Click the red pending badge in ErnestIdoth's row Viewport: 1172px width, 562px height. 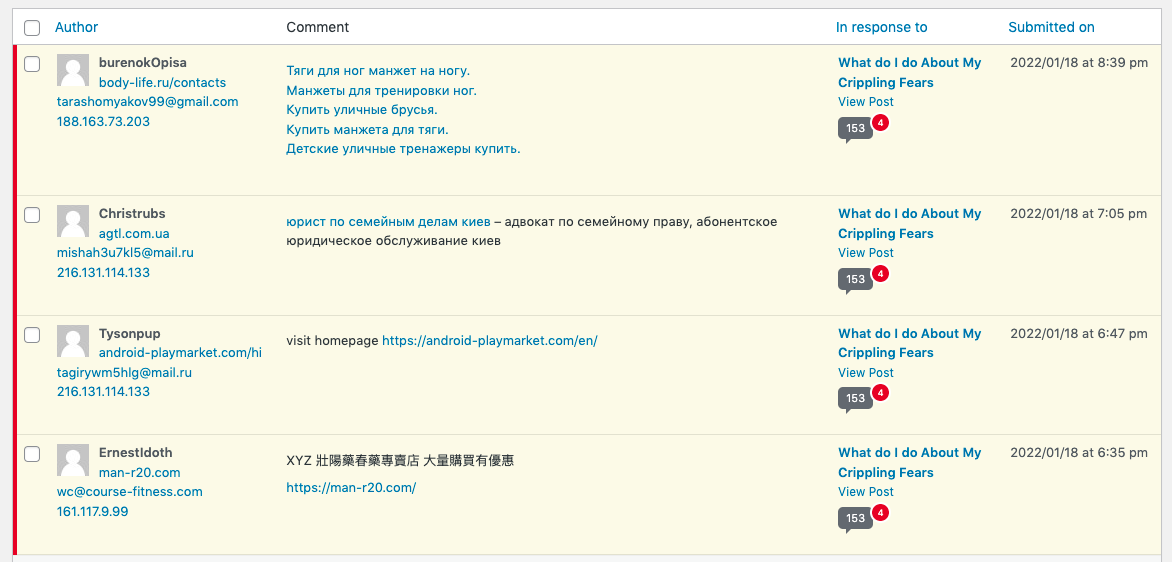pos(880,513)
